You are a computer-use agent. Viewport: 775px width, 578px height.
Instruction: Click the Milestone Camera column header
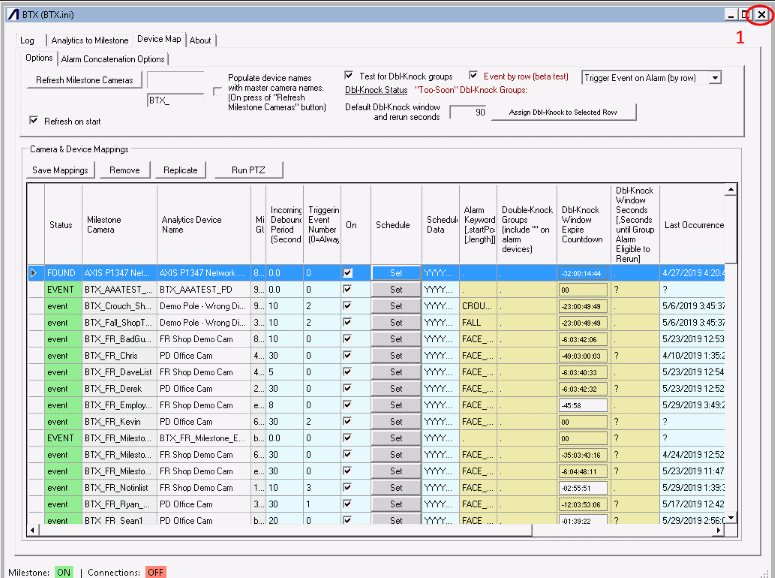coord(120,224)
